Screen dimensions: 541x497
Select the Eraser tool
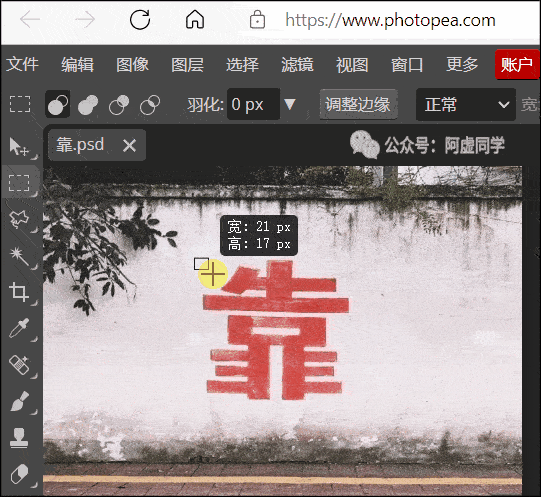click(x=19, y=474)
